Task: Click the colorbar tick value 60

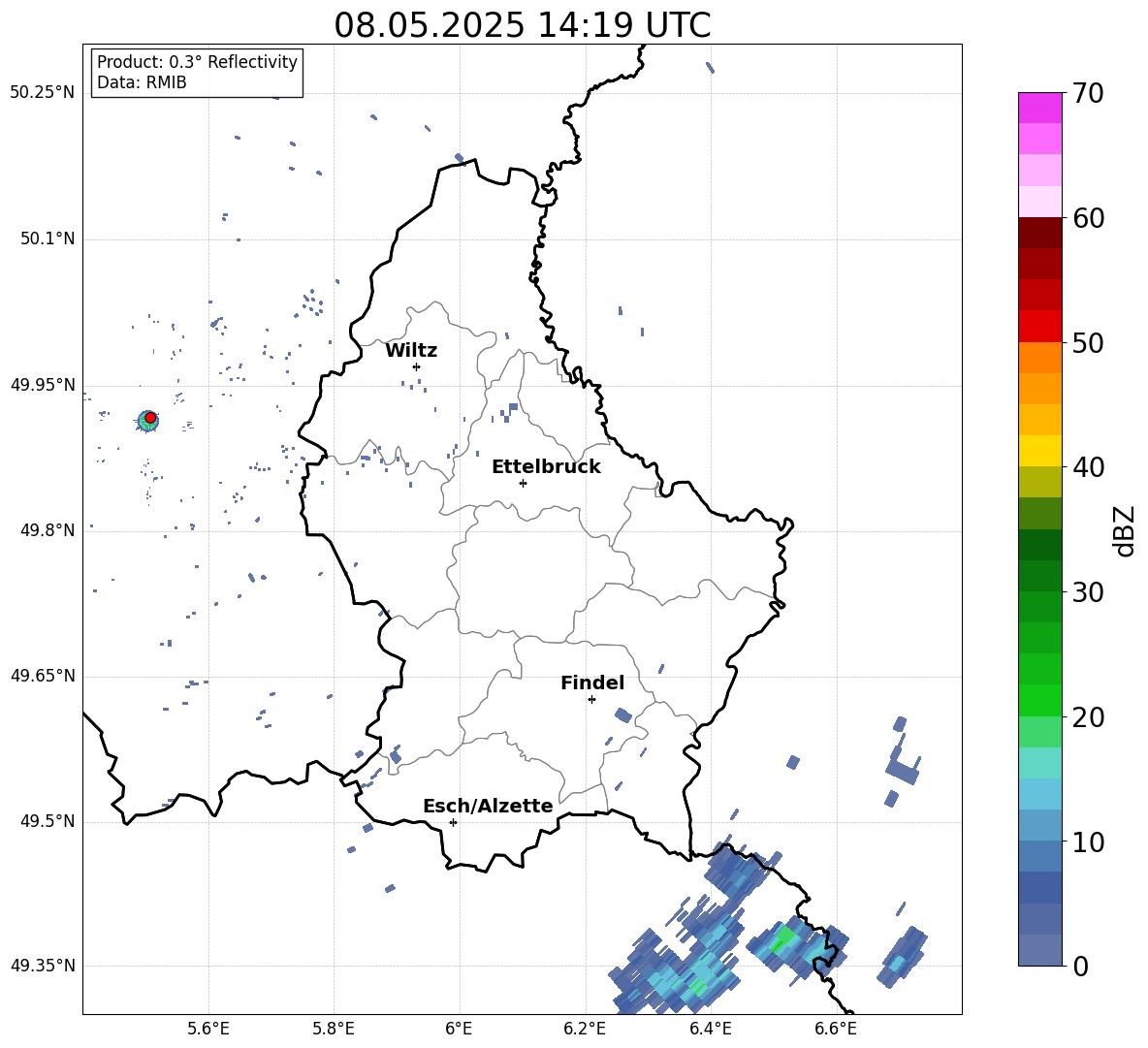Action: pyautogui.click(x=1088, y=218)
